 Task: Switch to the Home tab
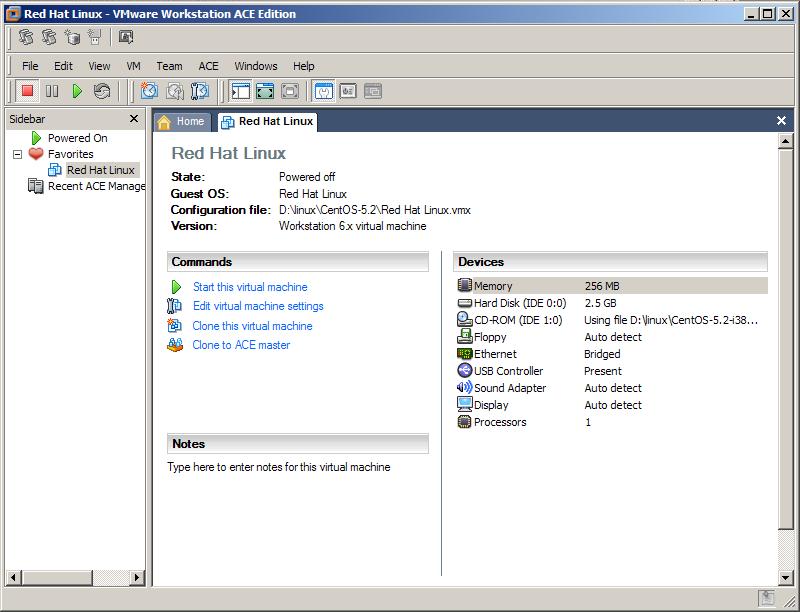click(x=182, y=121)
